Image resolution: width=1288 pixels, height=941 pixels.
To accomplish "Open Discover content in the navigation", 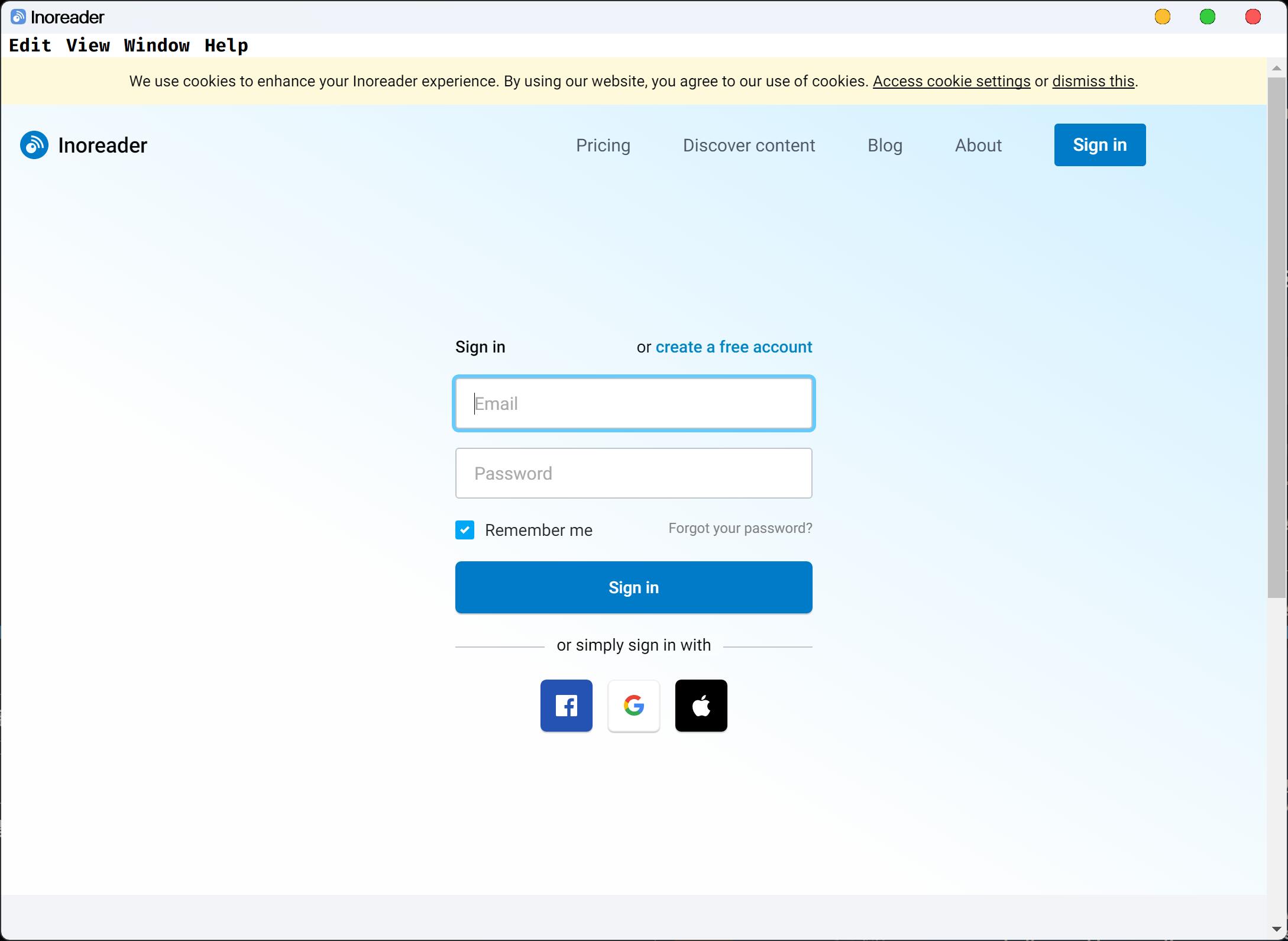I will click(x=749, y=145).
